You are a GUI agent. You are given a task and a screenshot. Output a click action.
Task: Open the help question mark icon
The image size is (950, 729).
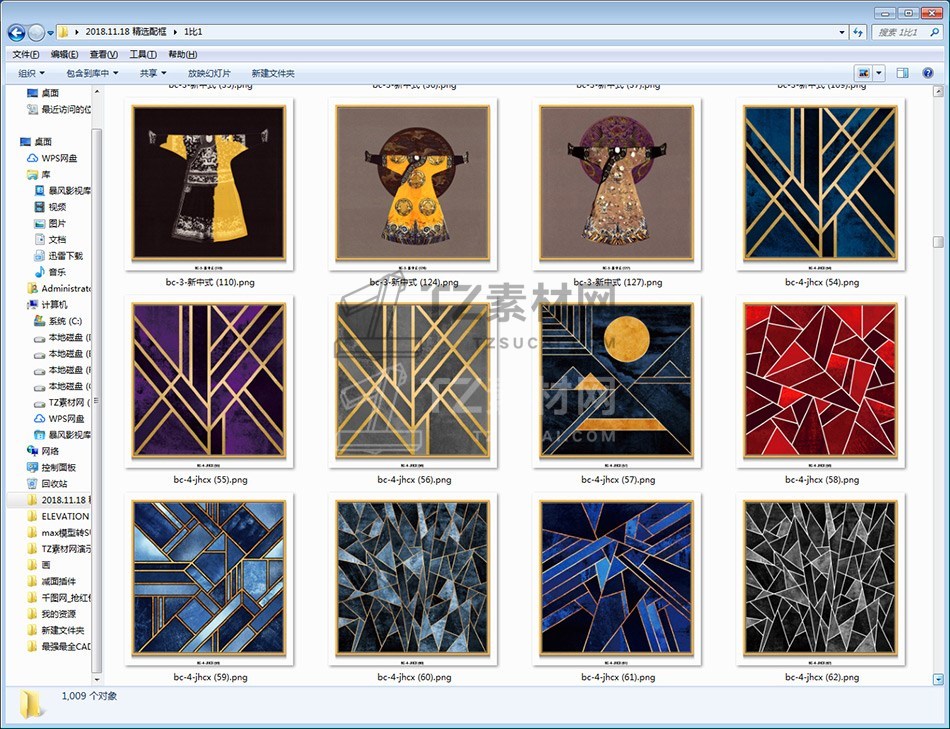[x=930, y=73]
